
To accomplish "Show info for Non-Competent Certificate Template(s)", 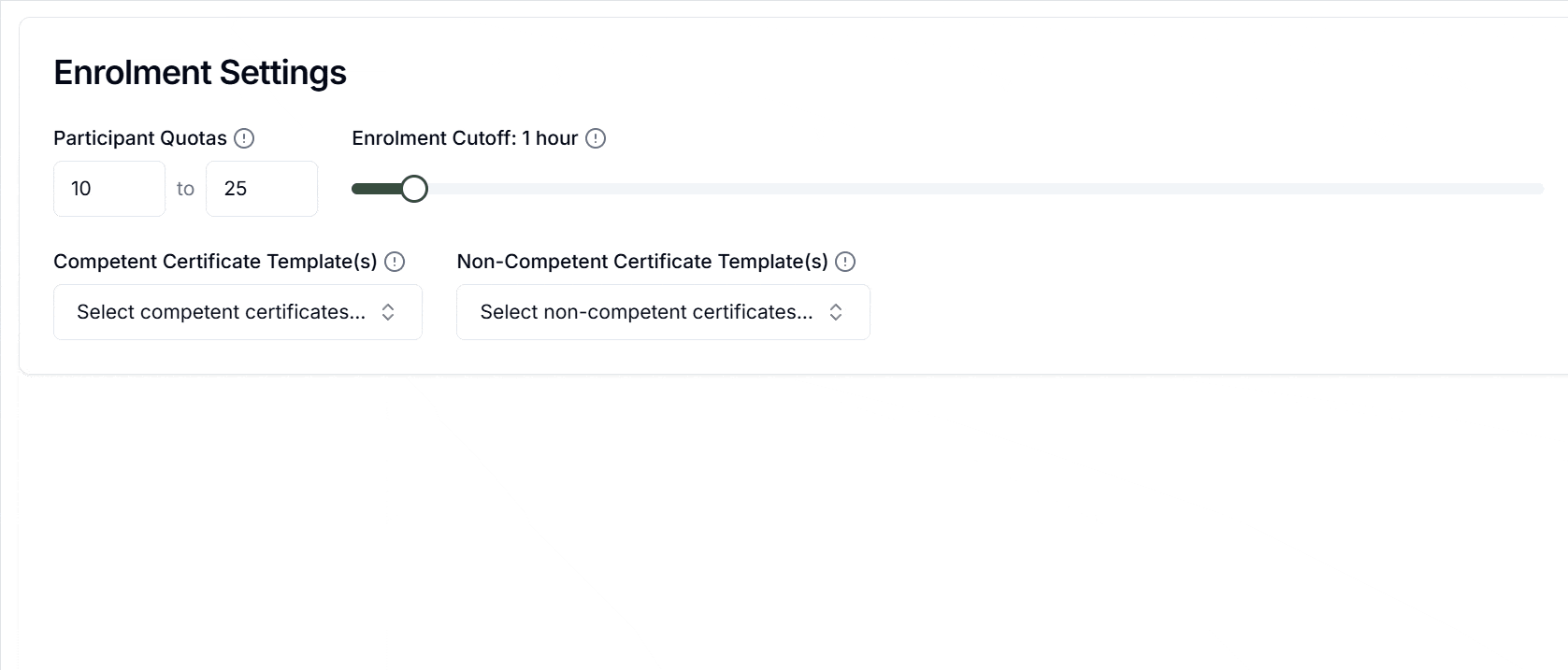I will point(845,262).
